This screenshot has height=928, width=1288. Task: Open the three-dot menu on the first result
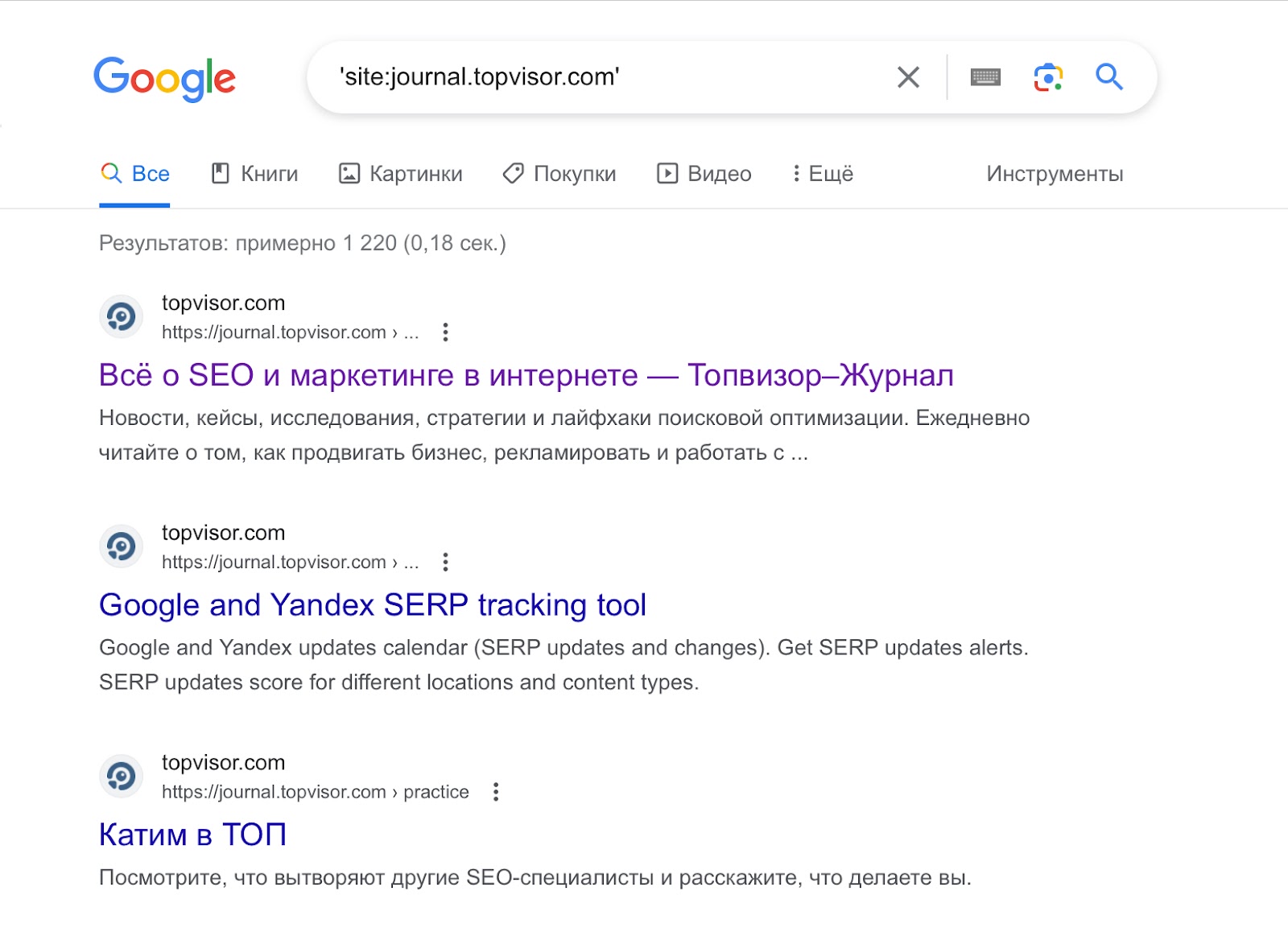click(x=445, y=332)
